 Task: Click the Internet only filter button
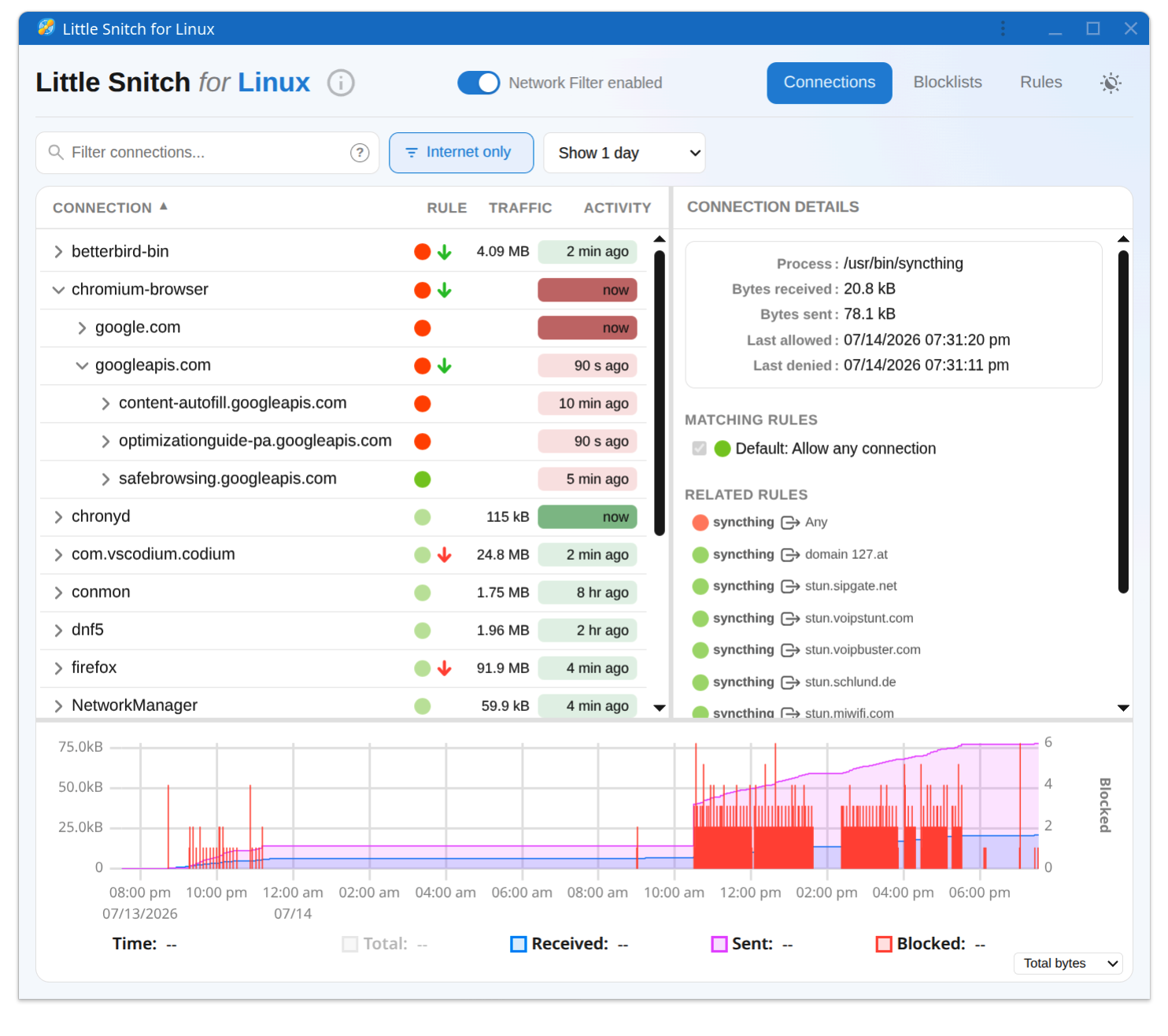(461, 153)
